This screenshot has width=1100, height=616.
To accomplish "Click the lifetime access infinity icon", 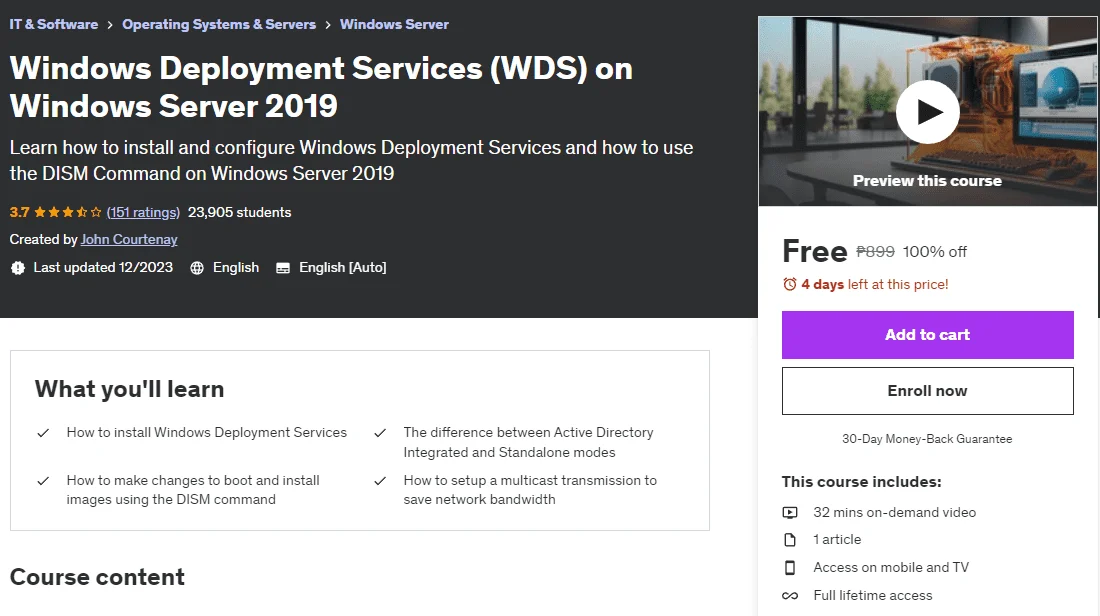I will 790,596.
